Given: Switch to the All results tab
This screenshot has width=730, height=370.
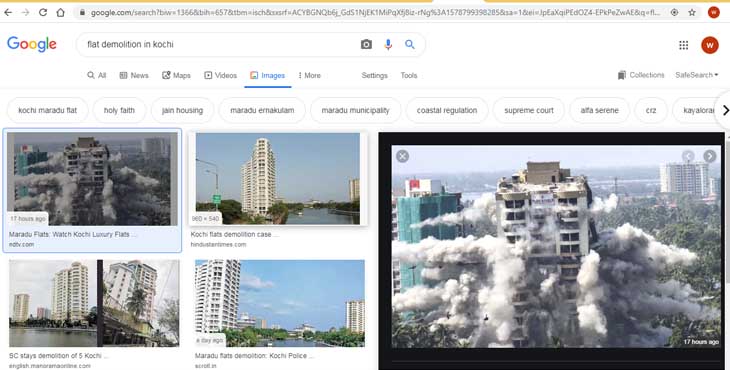Looking at the screenshot, I should 97,75.
